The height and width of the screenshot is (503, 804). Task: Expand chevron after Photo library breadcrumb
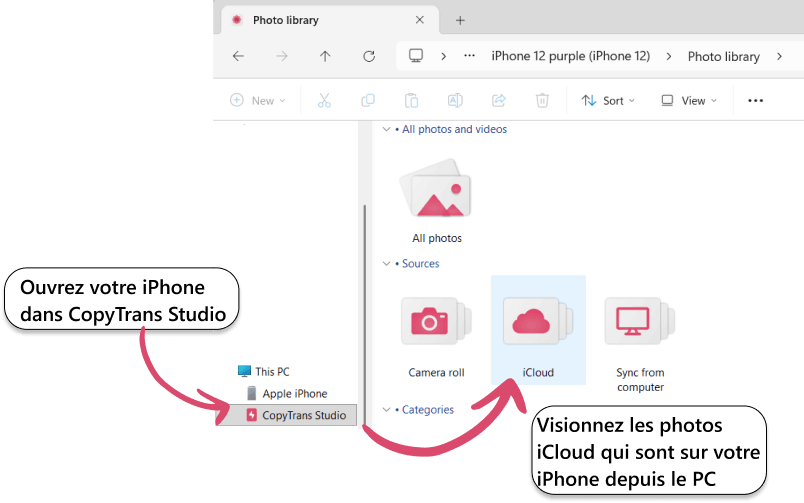(x=779, y=56)
